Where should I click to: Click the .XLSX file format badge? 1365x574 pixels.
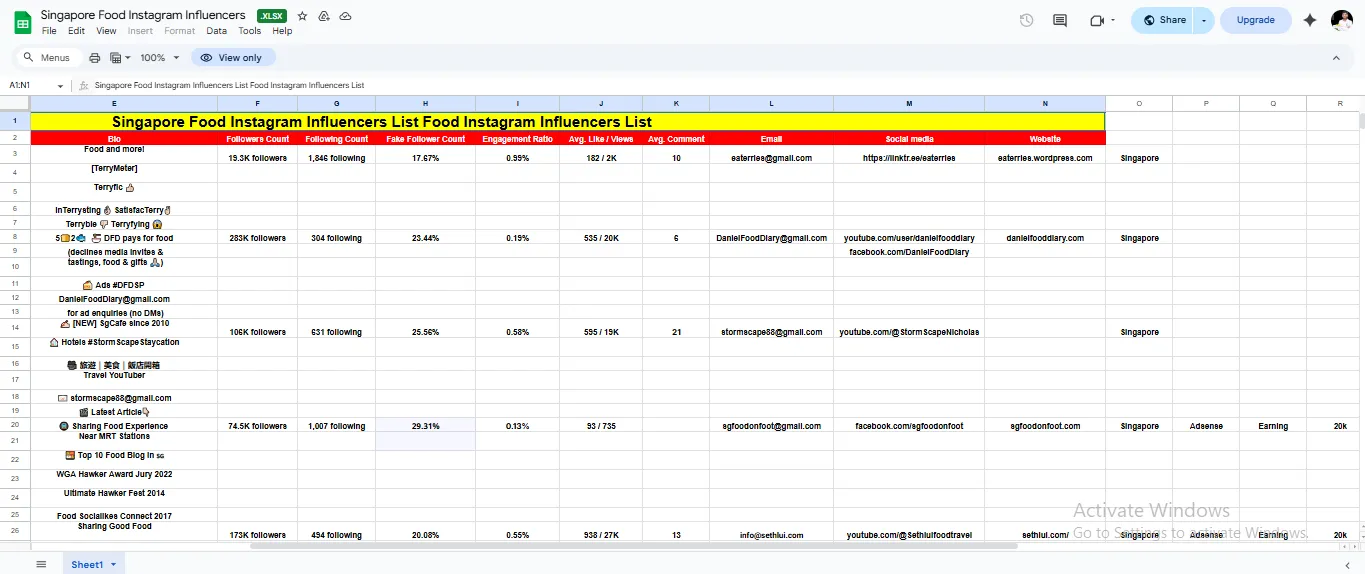271,16
